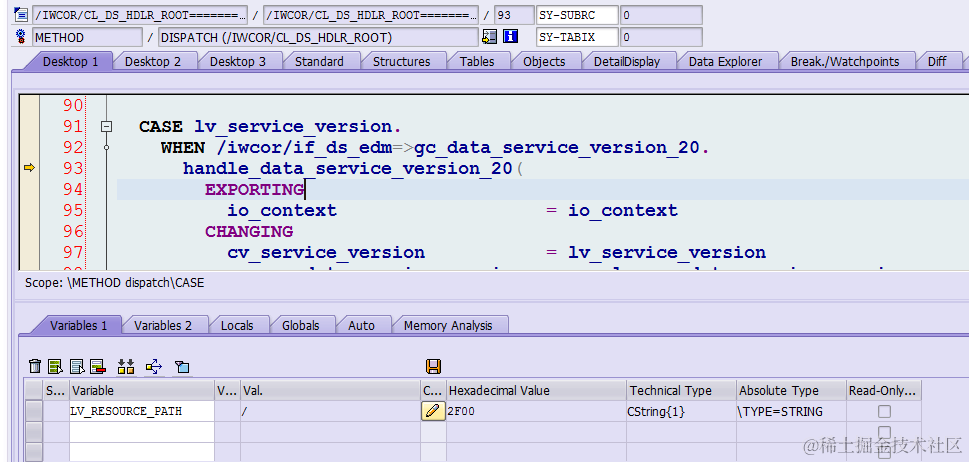Select the row selector for LV_RESOURCE_PATH

[34, 411]
